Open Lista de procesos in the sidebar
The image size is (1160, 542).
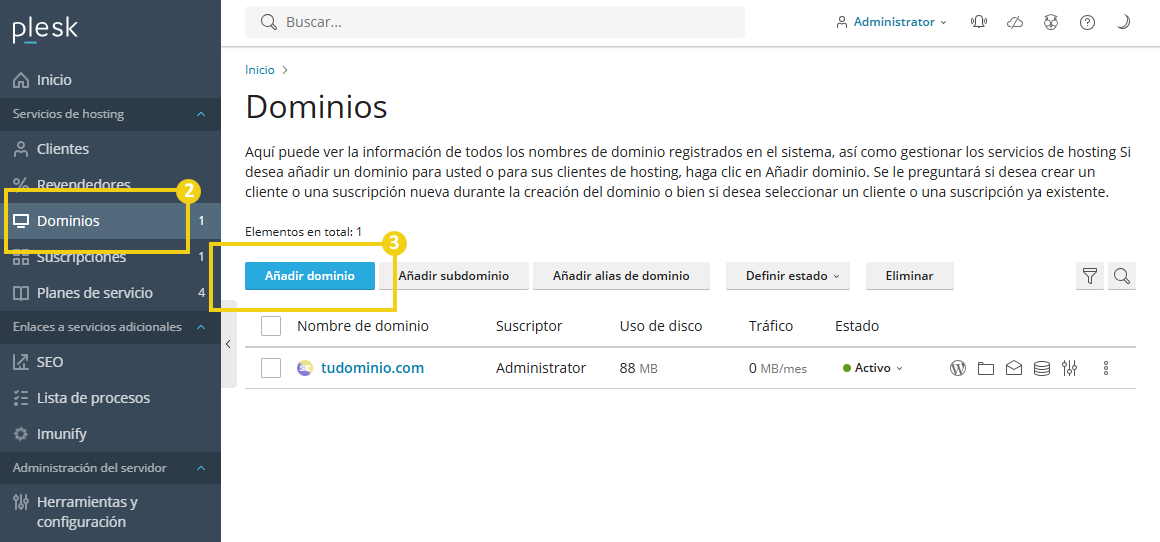pos(110,398)
